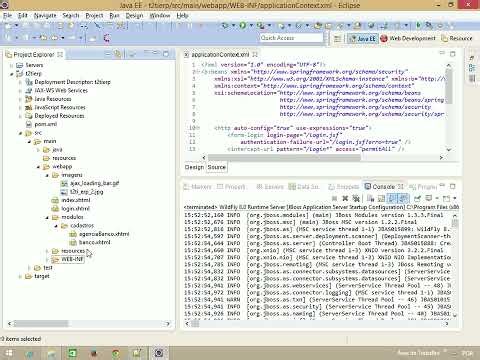The image size is (480, 360).
Task: Expand the java folder
Action: point(38,150)
